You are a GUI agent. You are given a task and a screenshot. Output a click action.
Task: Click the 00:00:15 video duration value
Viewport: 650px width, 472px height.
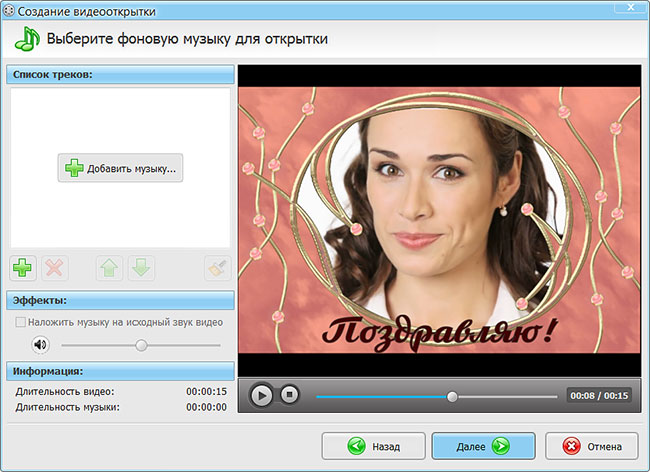coord(206,392)
